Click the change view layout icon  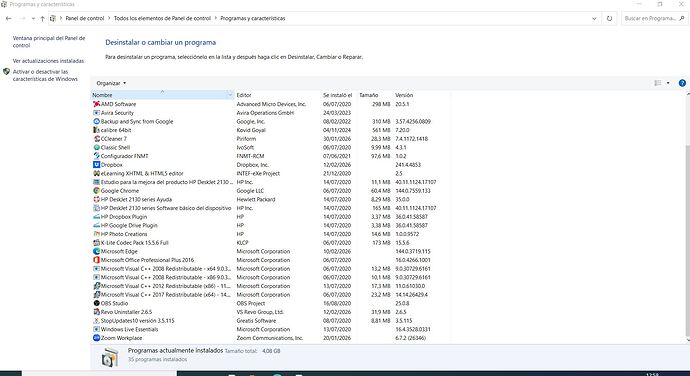658,83
